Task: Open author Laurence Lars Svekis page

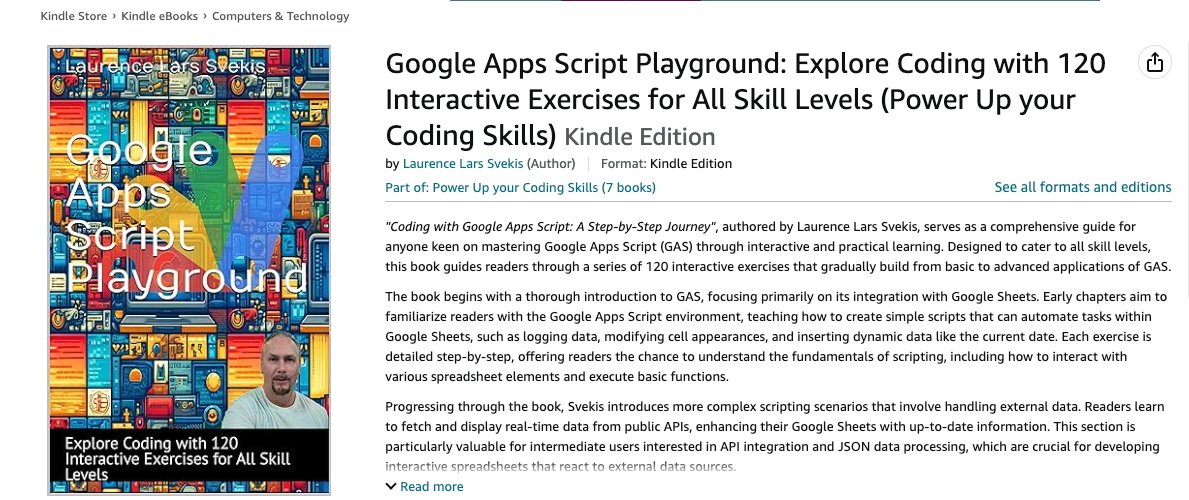Action: click(463, 163)
